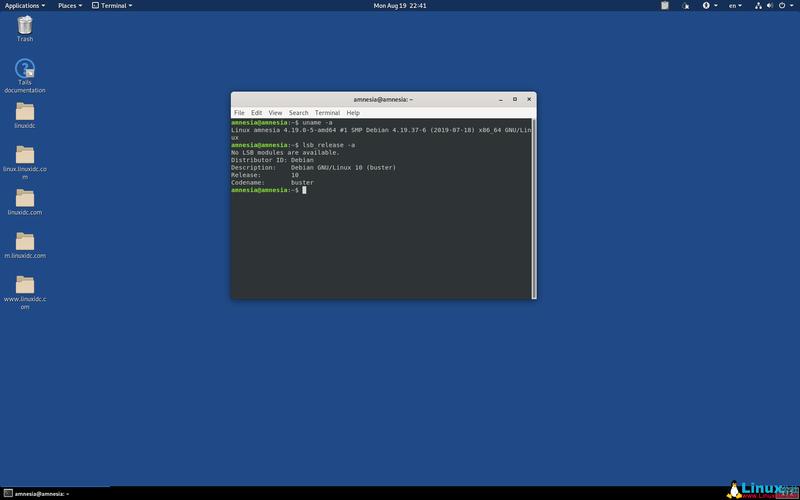Minimize the terminal window
The image size is (800, 500).
coord(501,99)
